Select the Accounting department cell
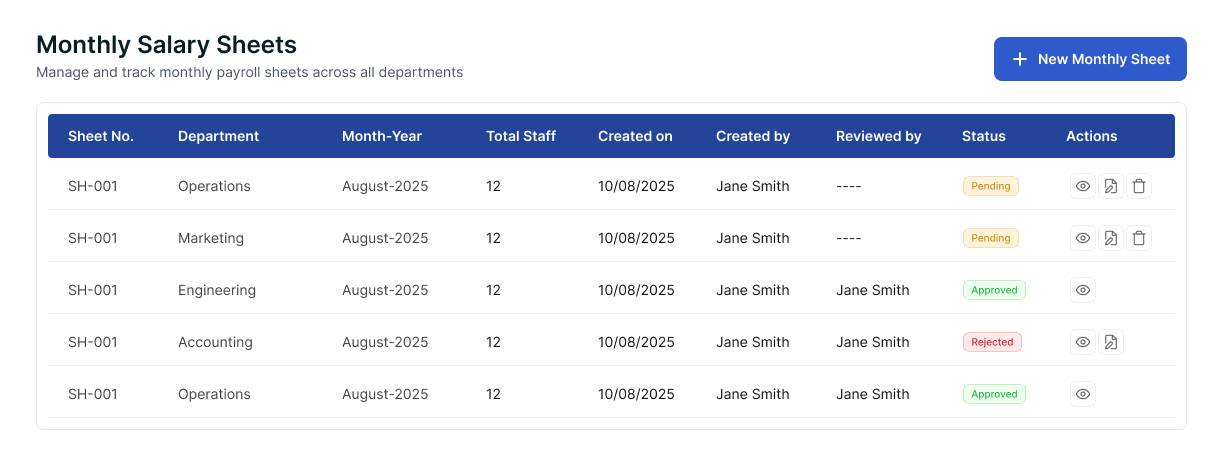This screenshot has width=1223, height=466. pyautogui.click(x=215, y=342)
